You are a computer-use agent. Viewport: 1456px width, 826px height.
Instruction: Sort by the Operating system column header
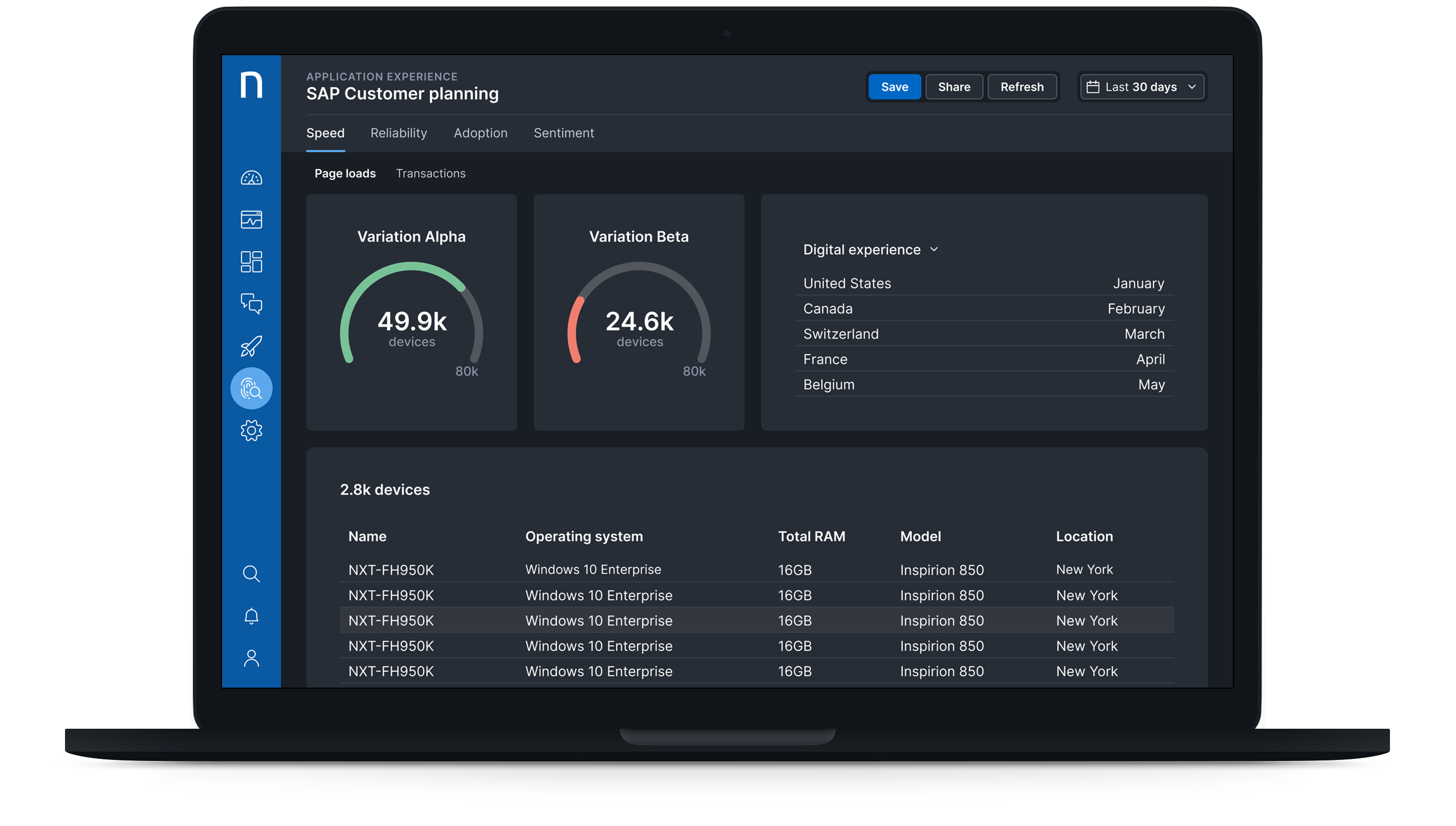point(584,536)
